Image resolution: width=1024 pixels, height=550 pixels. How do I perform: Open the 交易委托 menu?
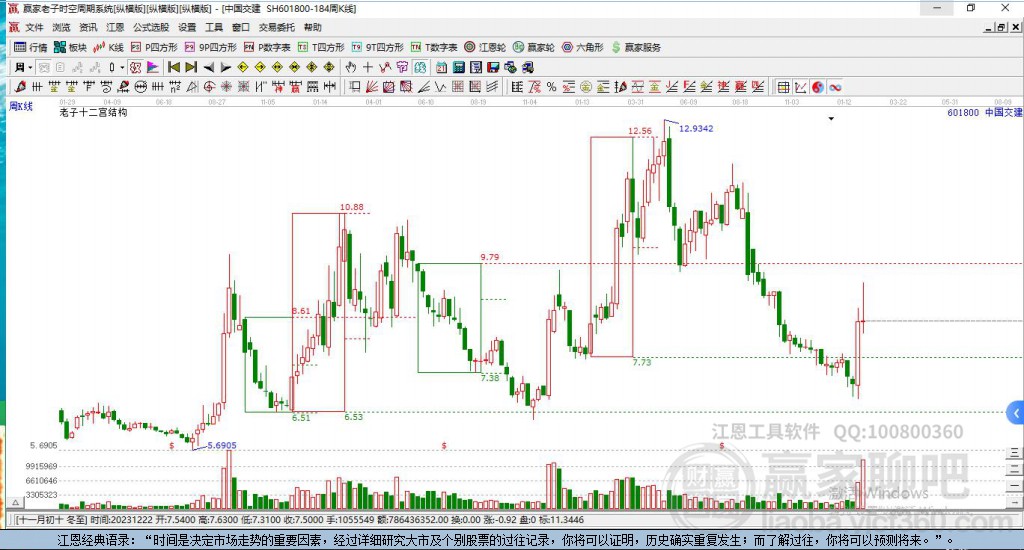click(x=276, y=27)
